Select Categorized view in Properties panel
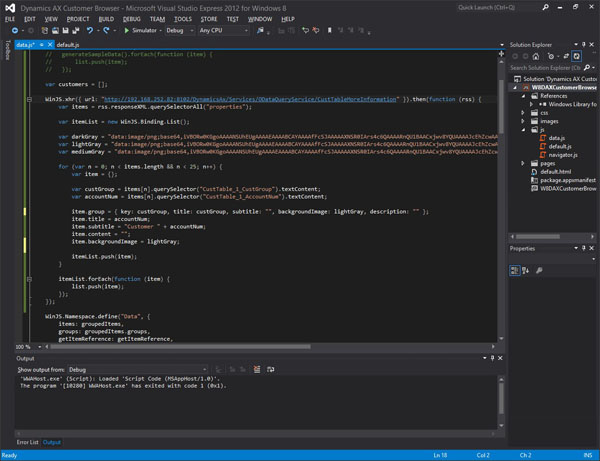Viewport: 600px width, 461px height. click(x=515, y=270)
